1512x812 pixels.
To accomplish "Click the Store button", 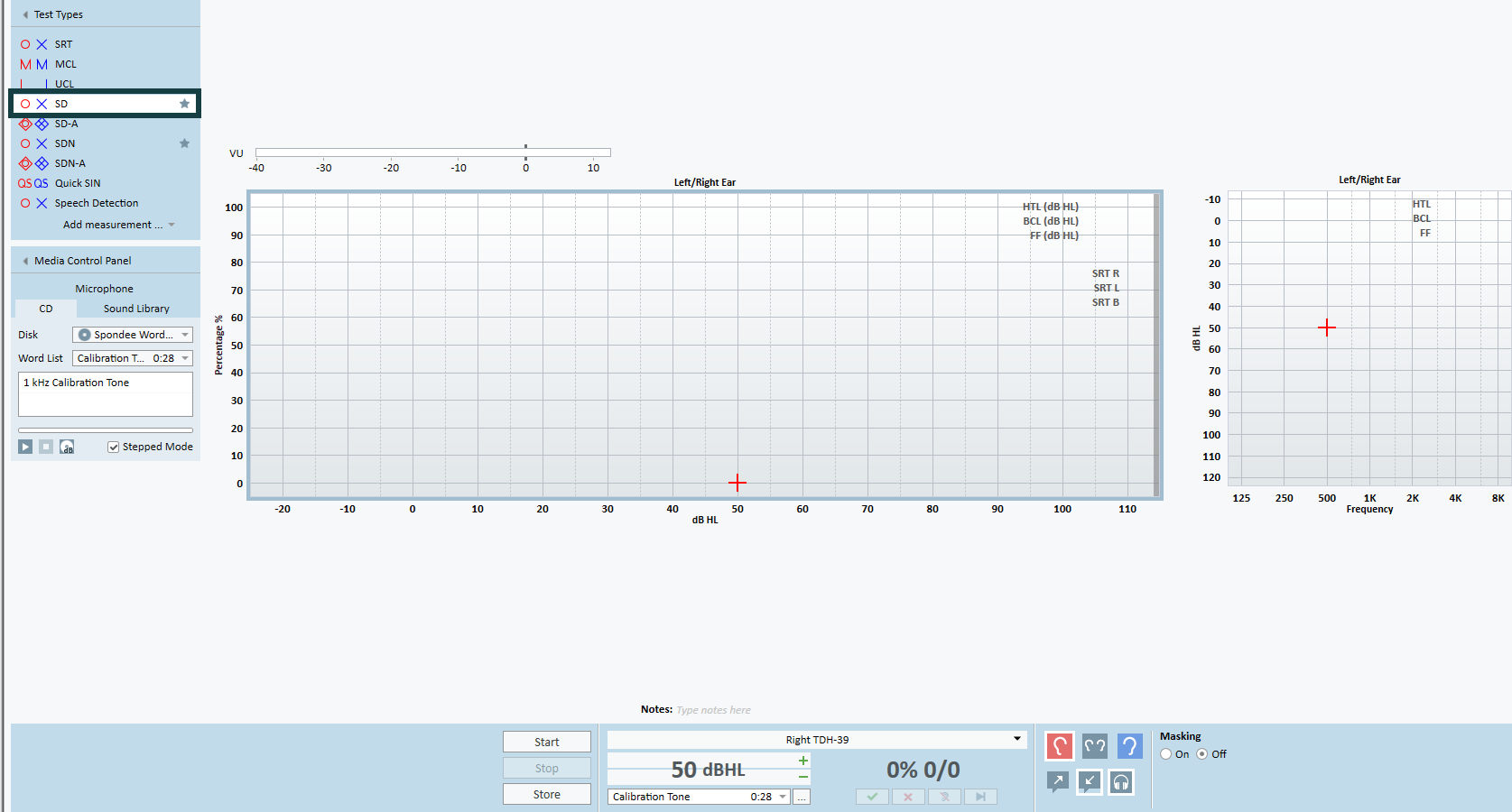I will point(546,794).
